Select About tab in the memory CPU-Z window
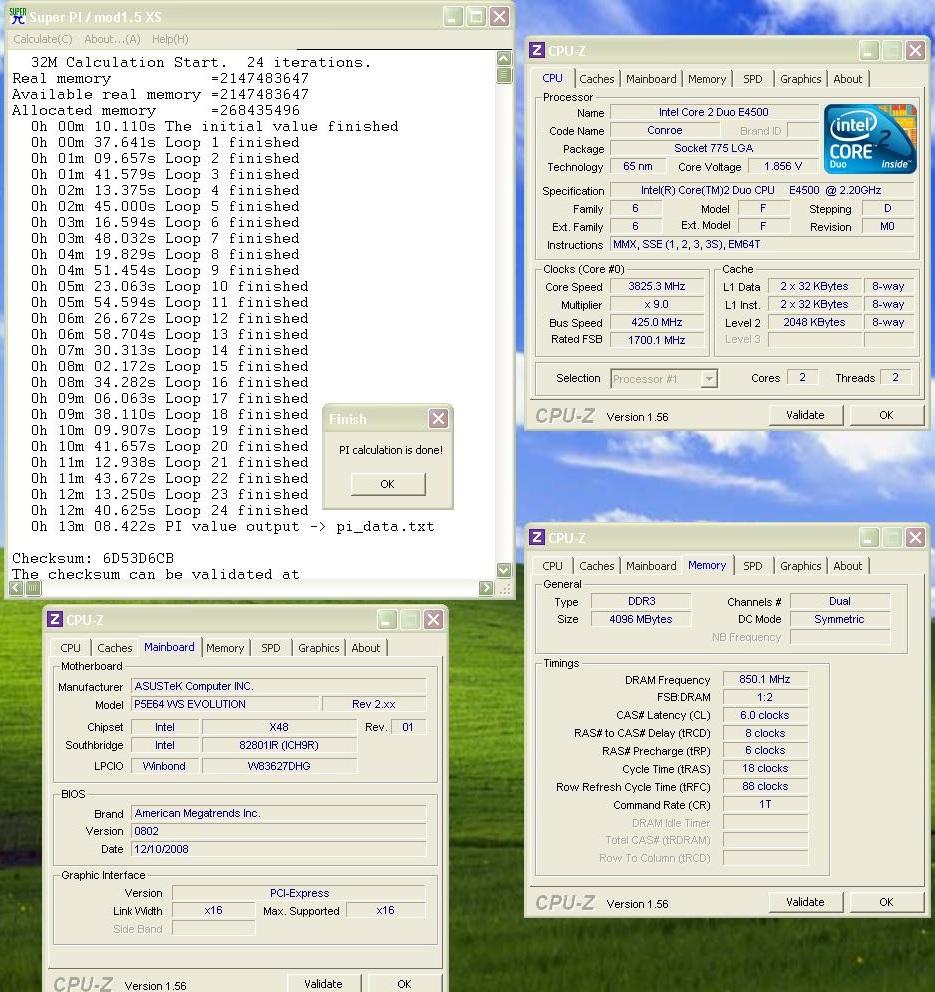935x992 pixels. [847, 566]
